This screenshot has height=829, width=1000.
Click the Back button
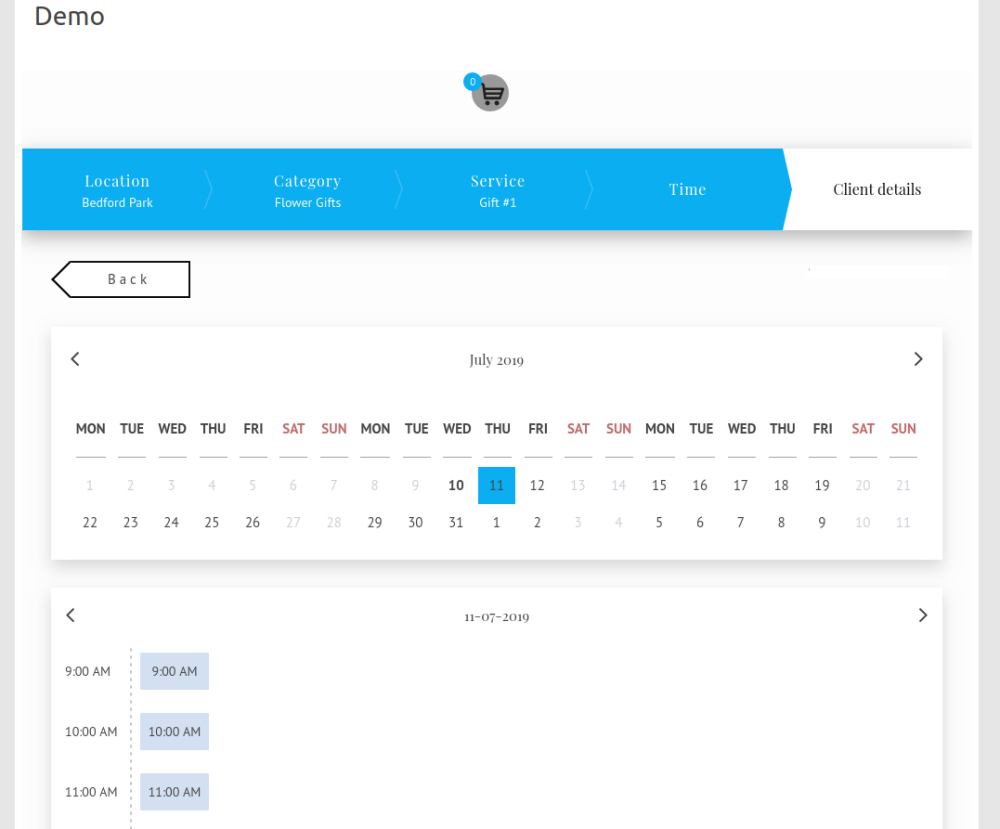click(122, 280)
